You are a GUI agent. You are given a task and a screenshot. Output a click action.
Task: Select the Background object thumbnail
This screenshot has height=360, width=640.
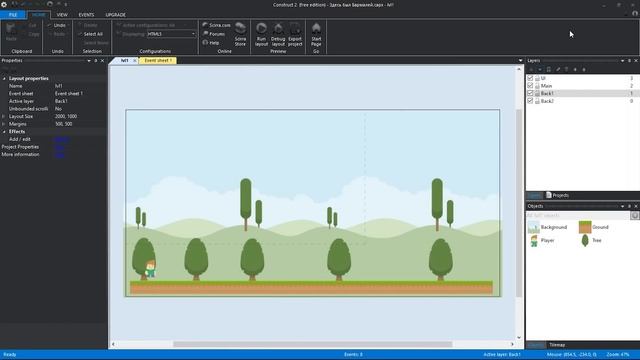(533, 227)
